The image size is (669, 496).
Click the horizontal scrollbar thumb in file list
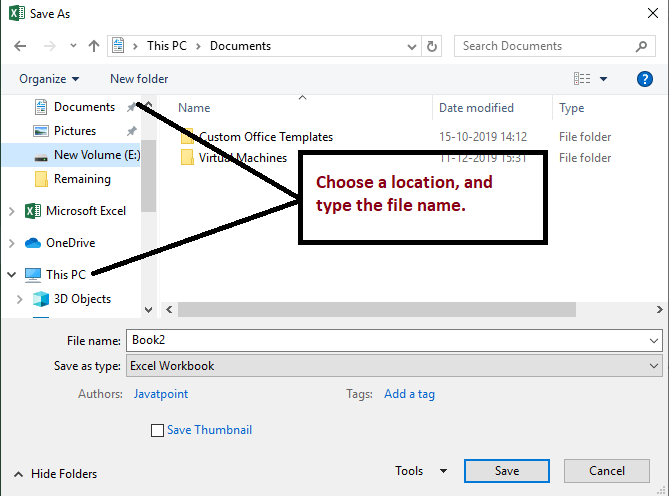click(x=377, y=310)
